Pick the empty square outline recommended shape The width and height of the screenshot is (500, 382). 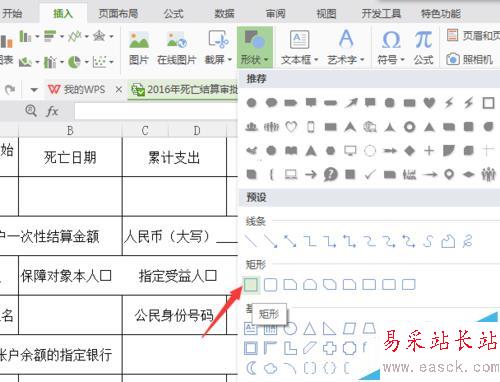point(488,103)
